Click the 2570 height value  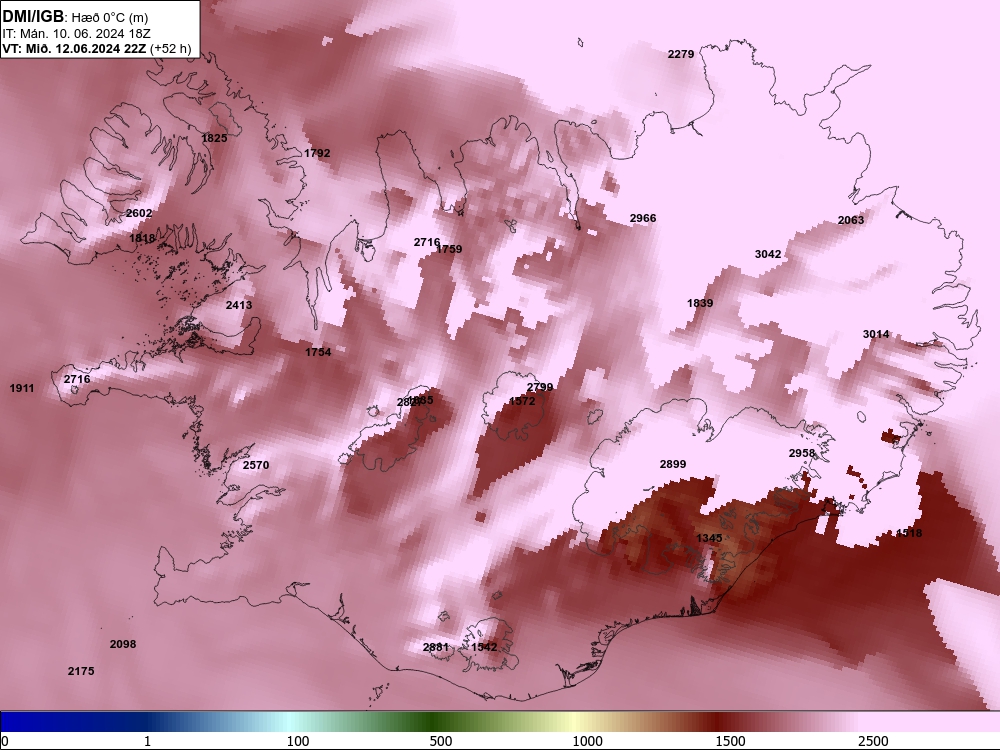256,465
